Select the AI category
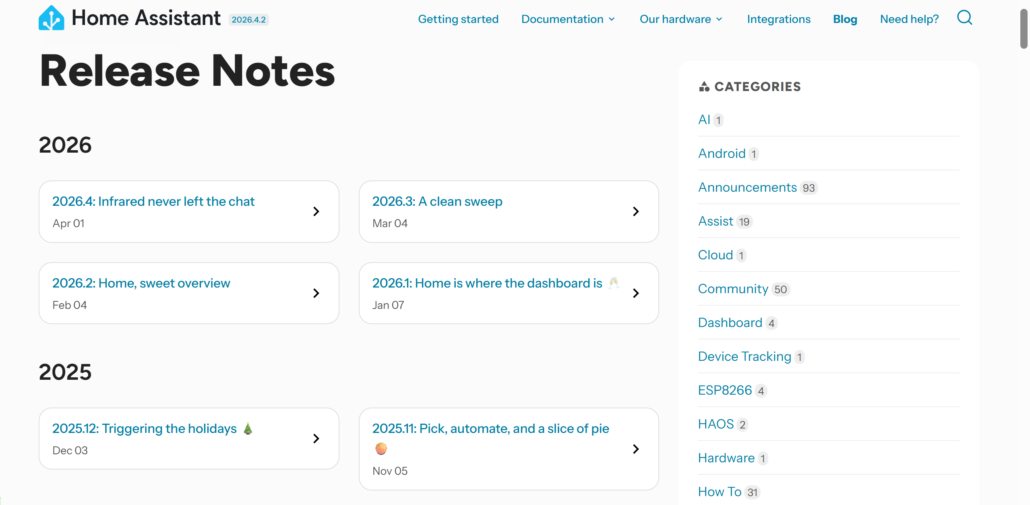 [704, 120]
